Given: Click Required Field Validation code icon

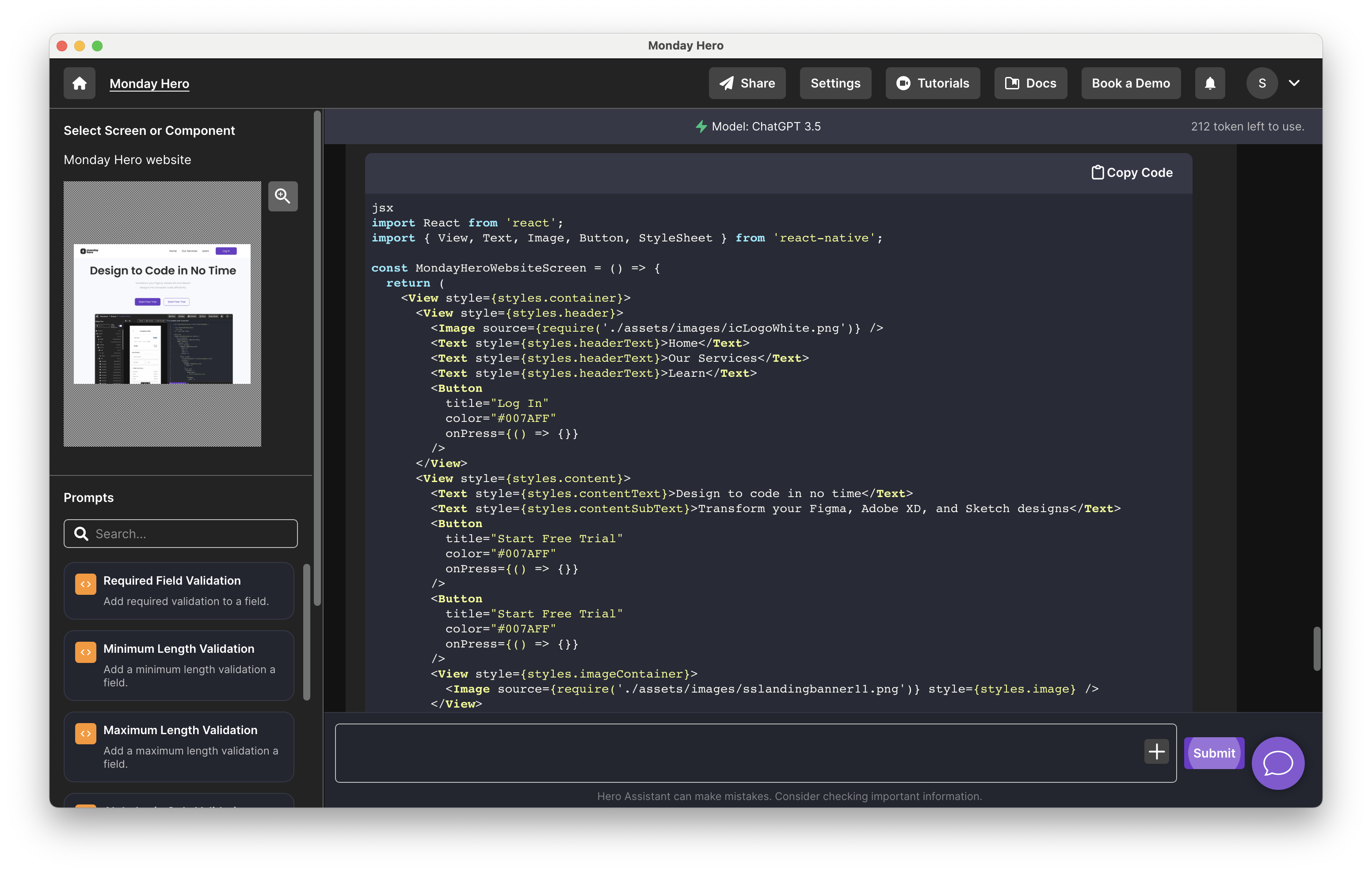Looking at the screenshot, I should (x=85, y=584).
